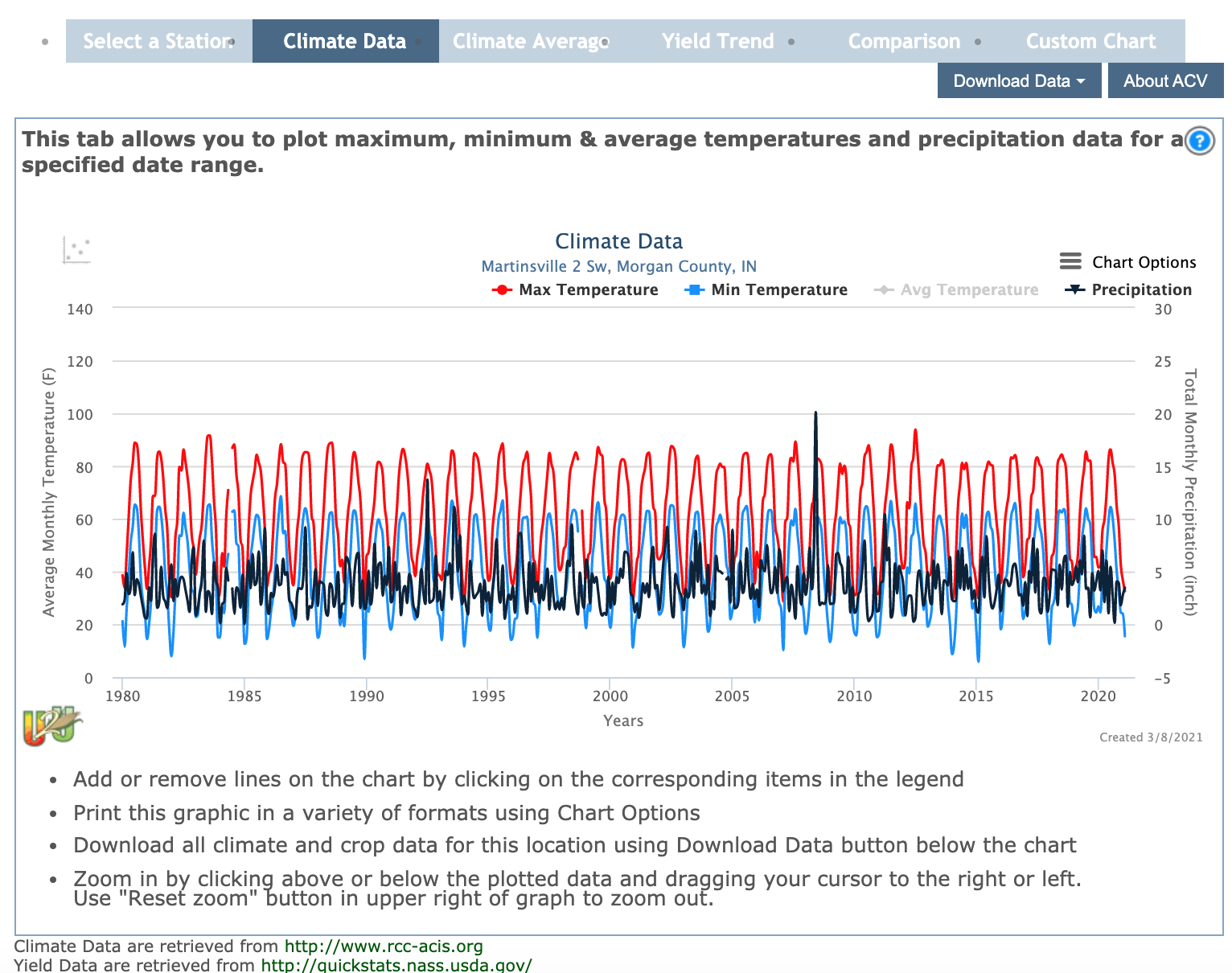Open the quickstats.nass.usda.gov link
The height and width of the screenshot is (973, 1232).
[x=396, y=965]
